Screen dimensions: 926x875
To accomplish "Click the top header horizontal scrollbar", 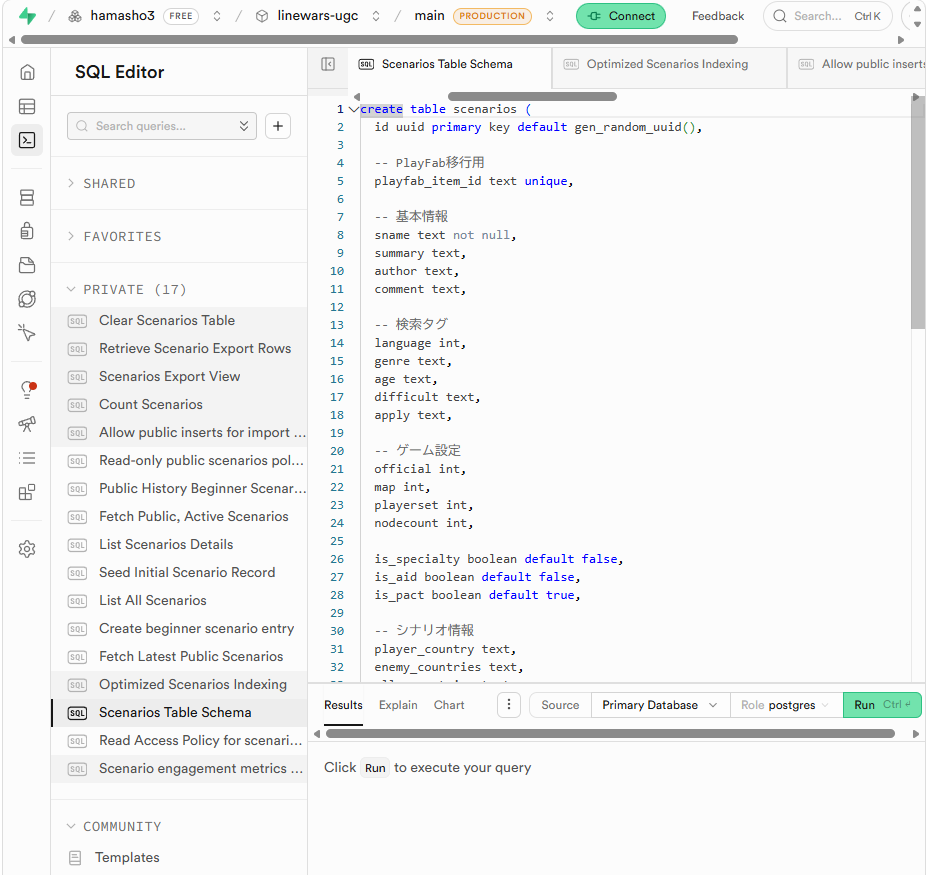I will pos(379,40).
